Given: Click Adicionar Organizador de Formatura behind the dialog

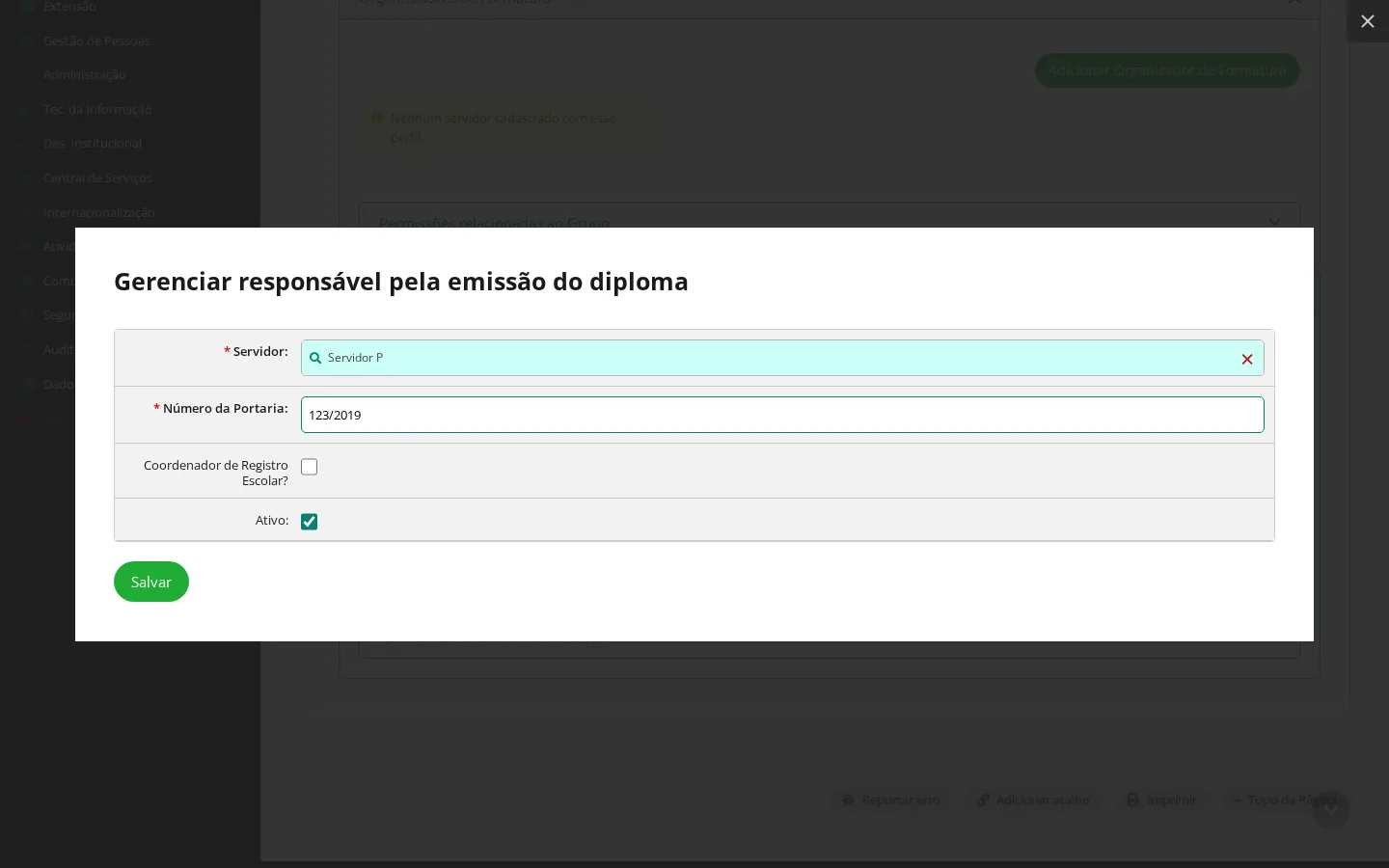Looking at the screenshot, I should coord(1167,70).
